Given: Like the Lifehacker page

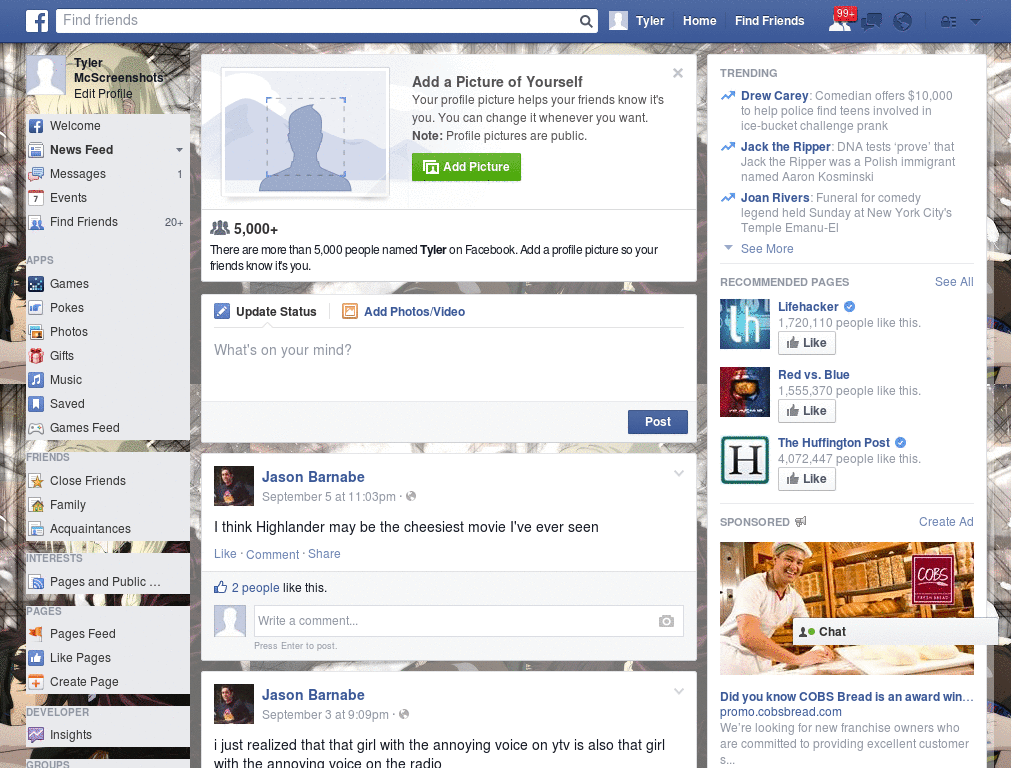Looking at the screenshot, I should pyautogui.click(x=807, y=343).
